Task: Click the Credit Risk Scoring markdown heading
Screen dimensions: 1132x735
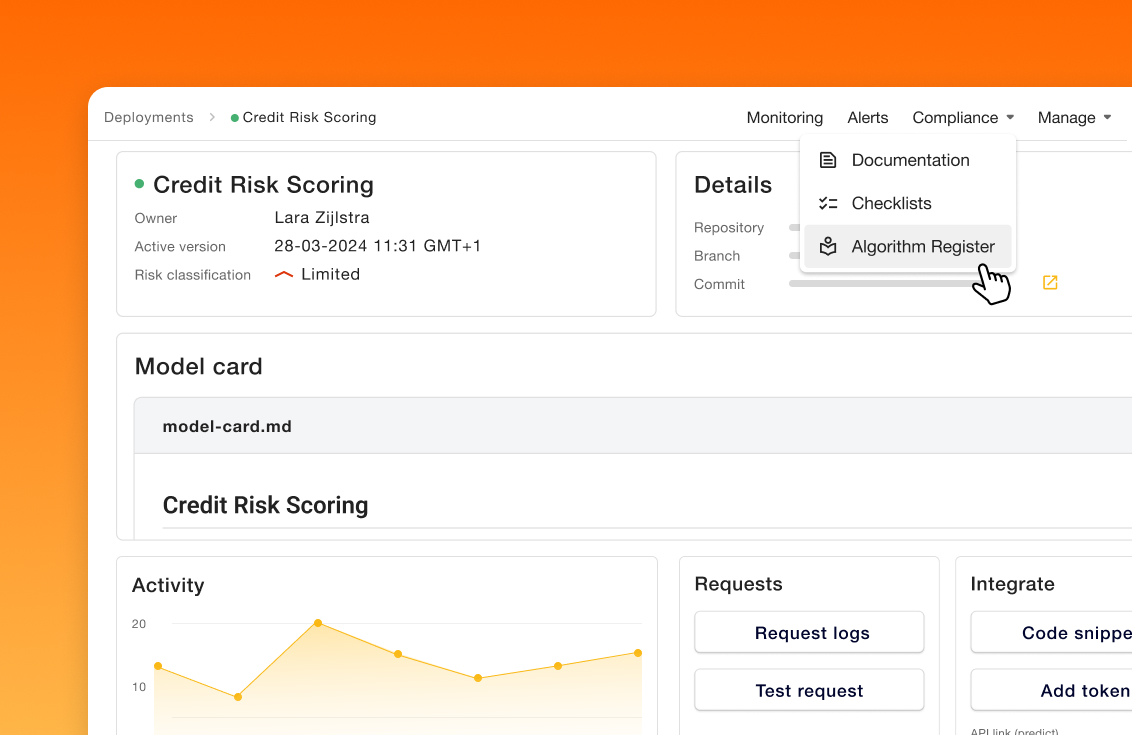Action: tap(265, 505)
